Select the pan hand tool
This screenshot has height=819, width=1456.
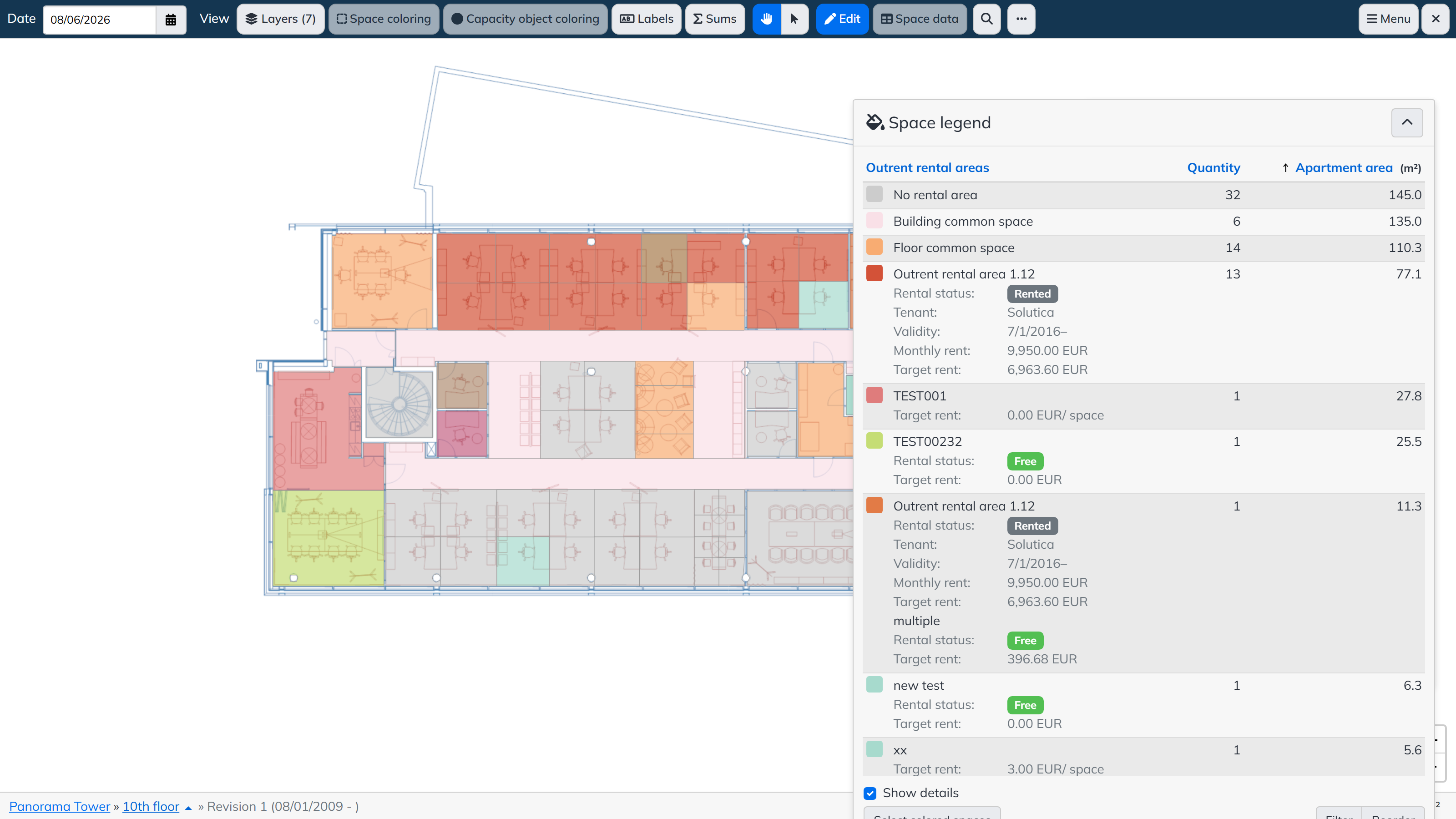pyautogui.click(x=766, y=19)
